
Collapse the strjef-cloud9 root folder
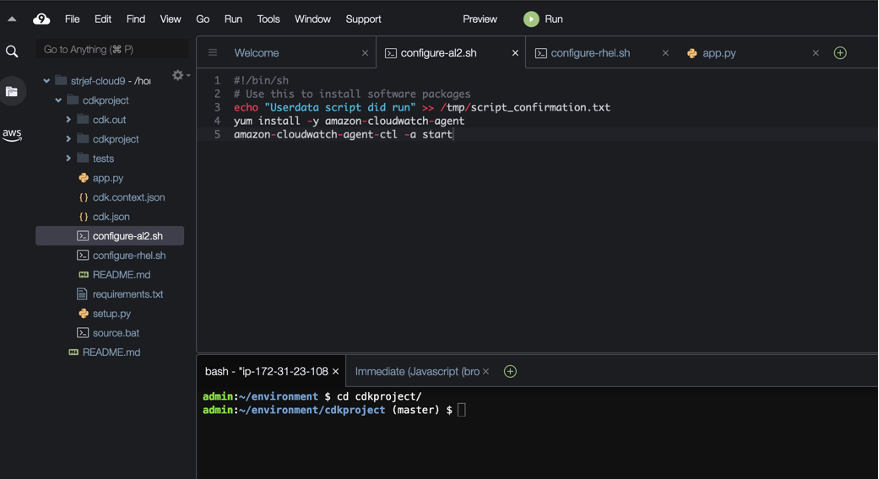tap(47, 81)
